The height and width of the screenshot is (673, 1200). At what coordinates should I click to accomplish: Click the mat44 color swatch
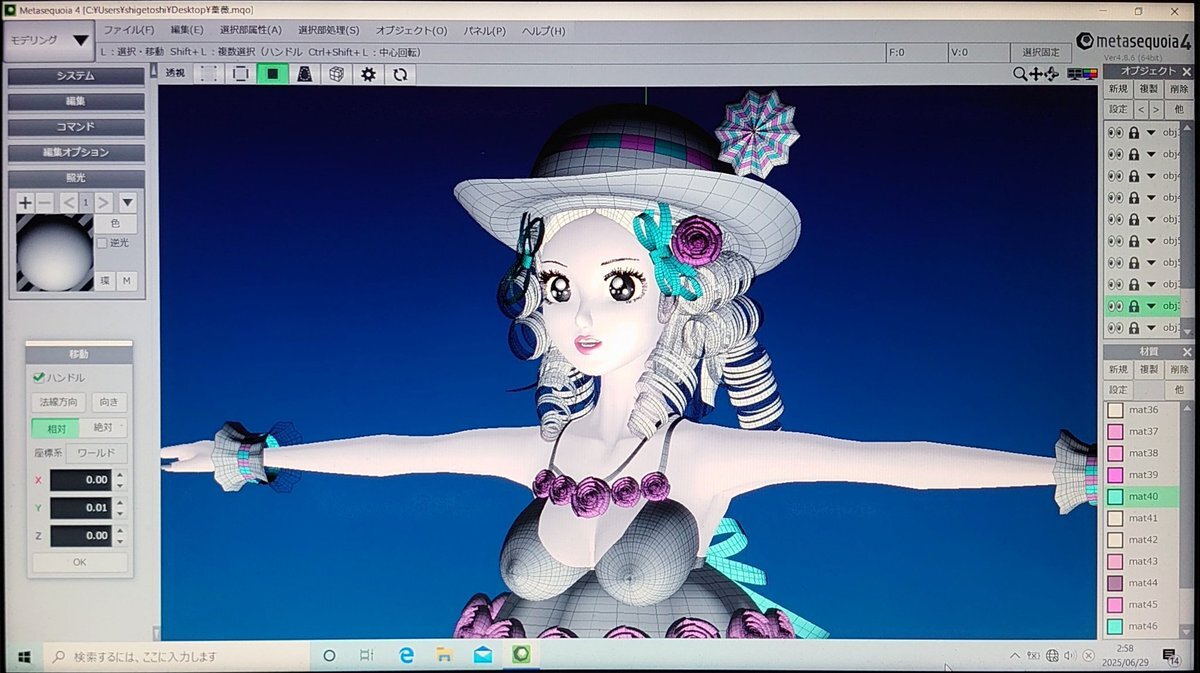coord(1115,583)
